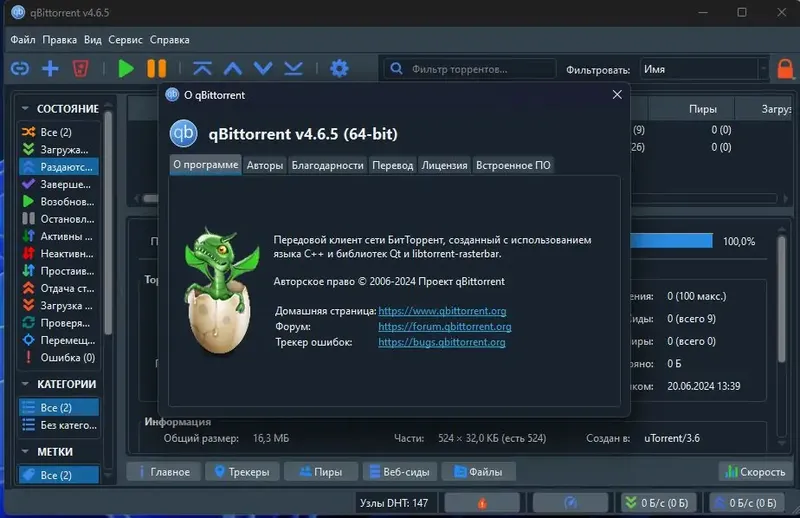The width and height of the screenshot is (800, 518).
Task: Move torrent down in queue
Action: coord(263,68)
